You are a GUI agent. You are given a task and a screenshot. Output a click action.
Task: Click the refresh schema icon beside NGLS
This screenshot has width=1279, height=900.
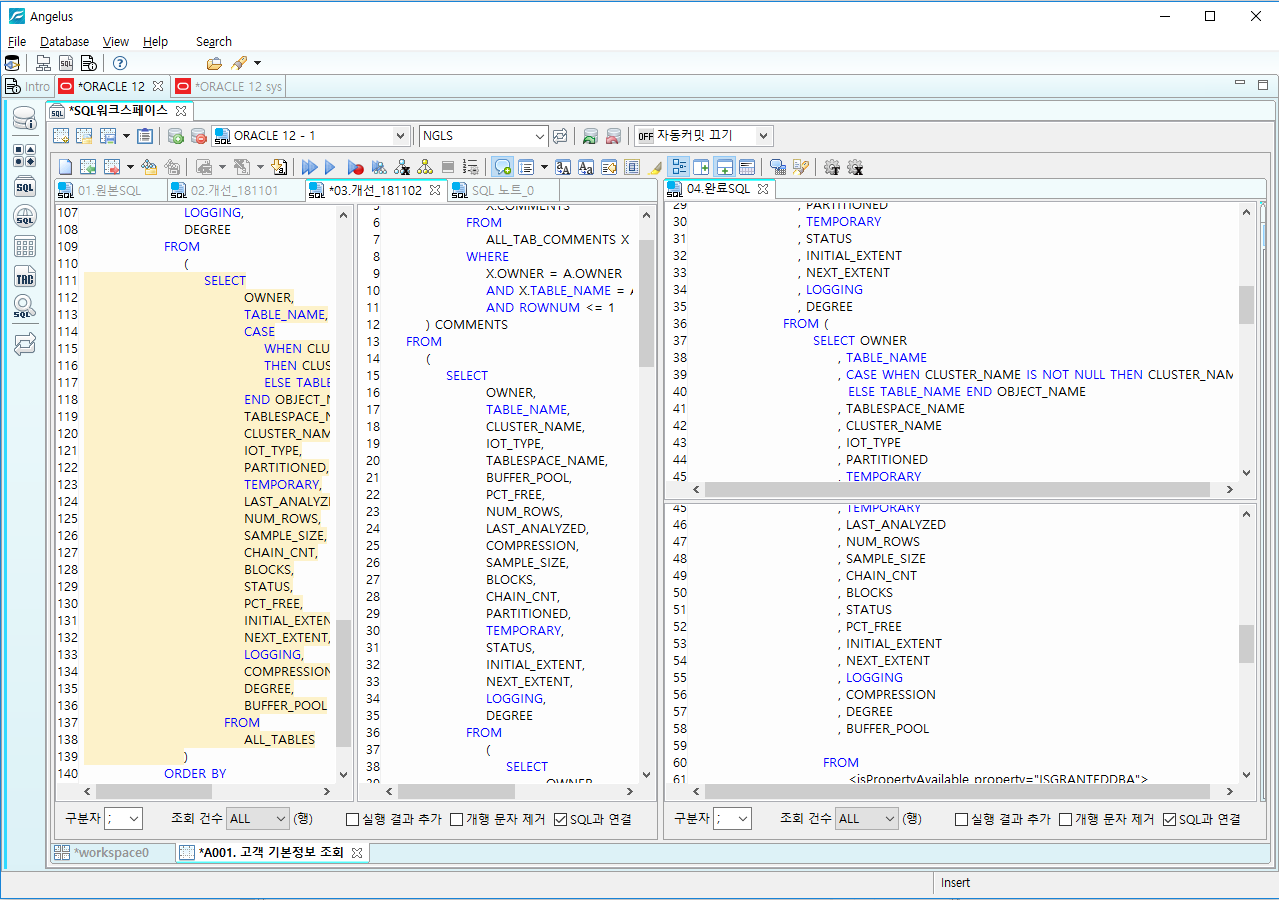point(560,136)
